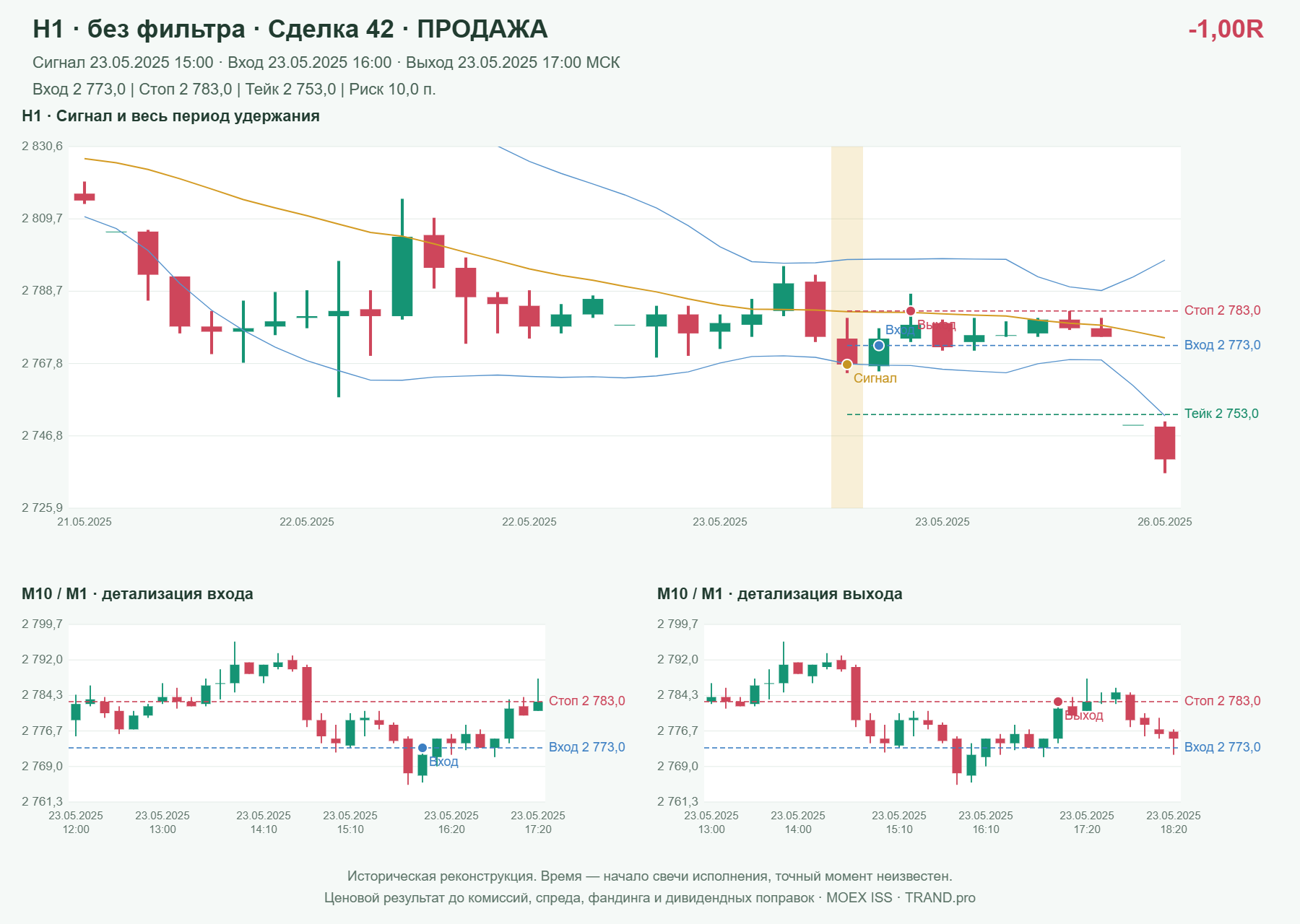Click the 14:10 time label on the entry chart

coord(264,829)
